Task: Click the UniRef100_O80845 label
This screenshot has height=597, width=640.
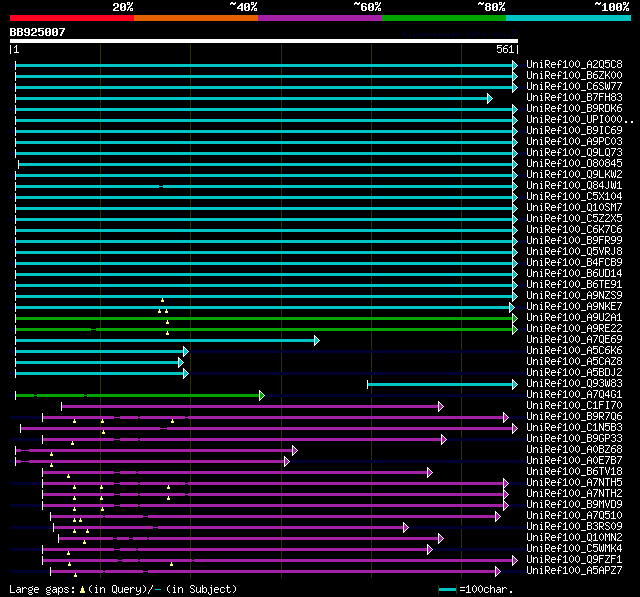Action: pyautogui.click(x=574, y=164)
